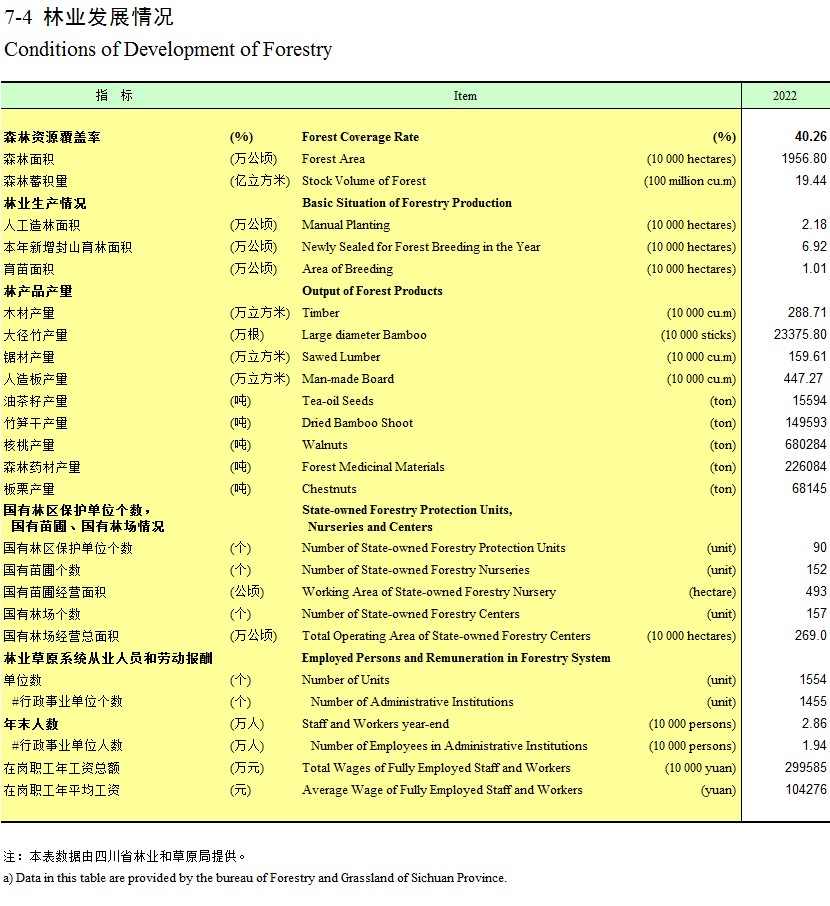Click Dried Bamboo Shoot value 149593
Image resolution: width=830 pixels, height=906 pixels.
806,422
